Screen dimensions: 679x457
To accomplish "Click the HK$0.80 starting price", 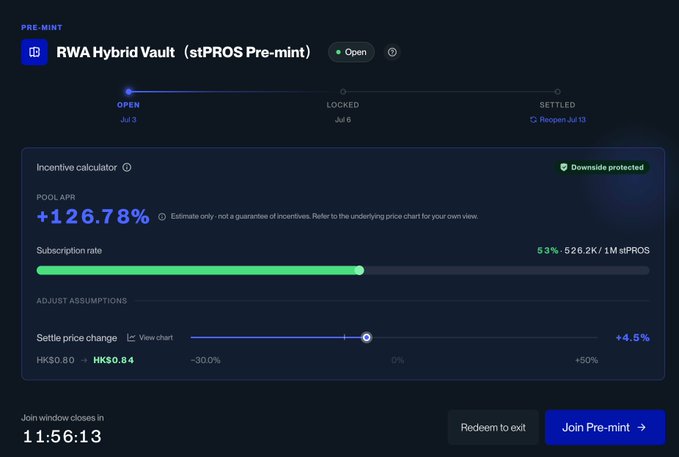I will pyautogui.click(x=55, y=360).
